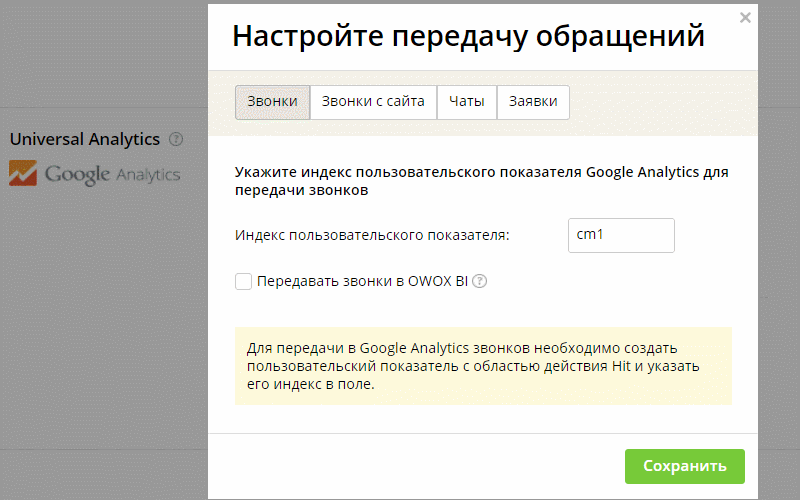Go to the Заявки tab

[x=533, y=102]
